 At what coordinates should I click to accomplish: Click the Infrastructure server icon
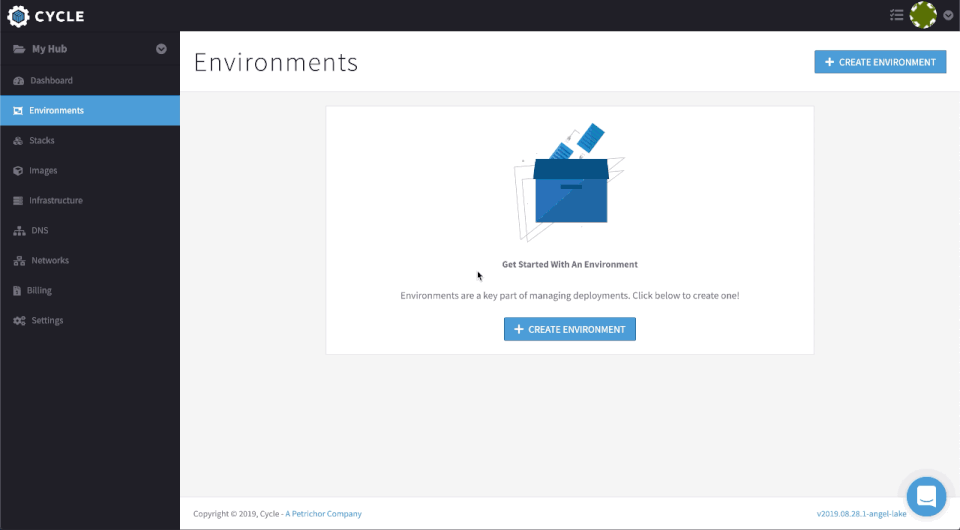click(18, 201)
